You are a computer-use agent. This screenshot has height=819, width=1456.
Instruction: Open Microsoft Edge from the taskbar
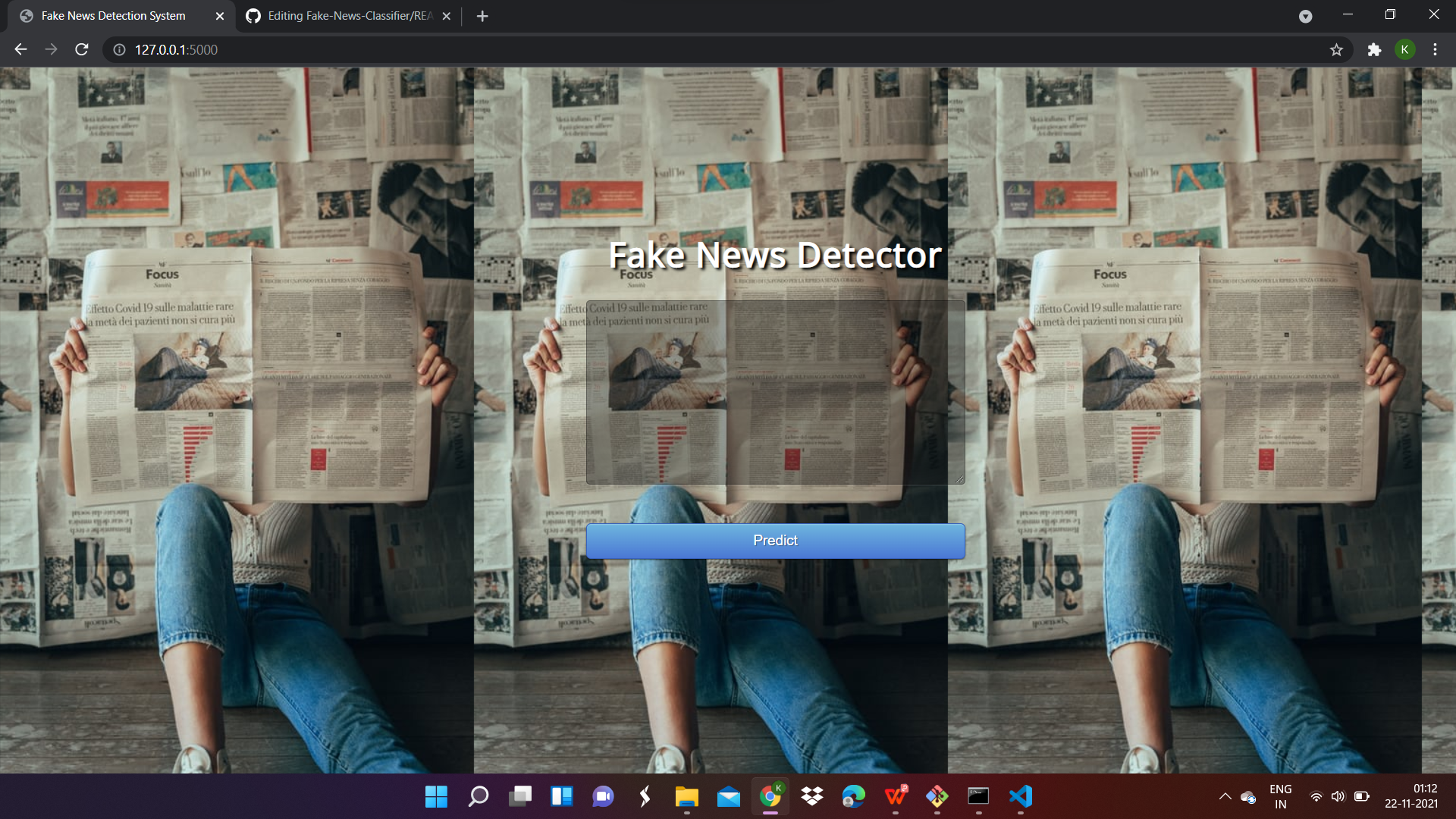coord(852,797)
